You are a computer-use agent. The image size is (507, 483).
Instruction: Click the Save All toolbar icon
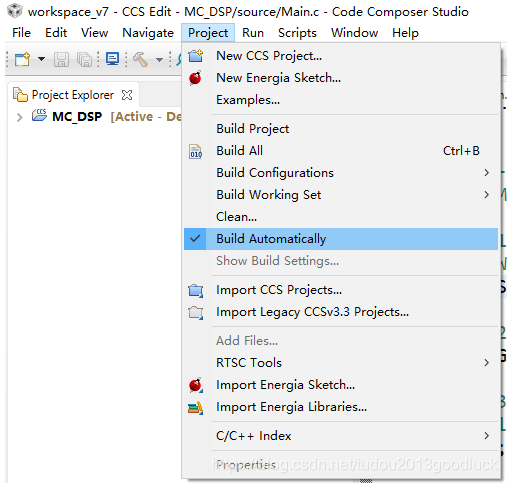click(84, 59)
